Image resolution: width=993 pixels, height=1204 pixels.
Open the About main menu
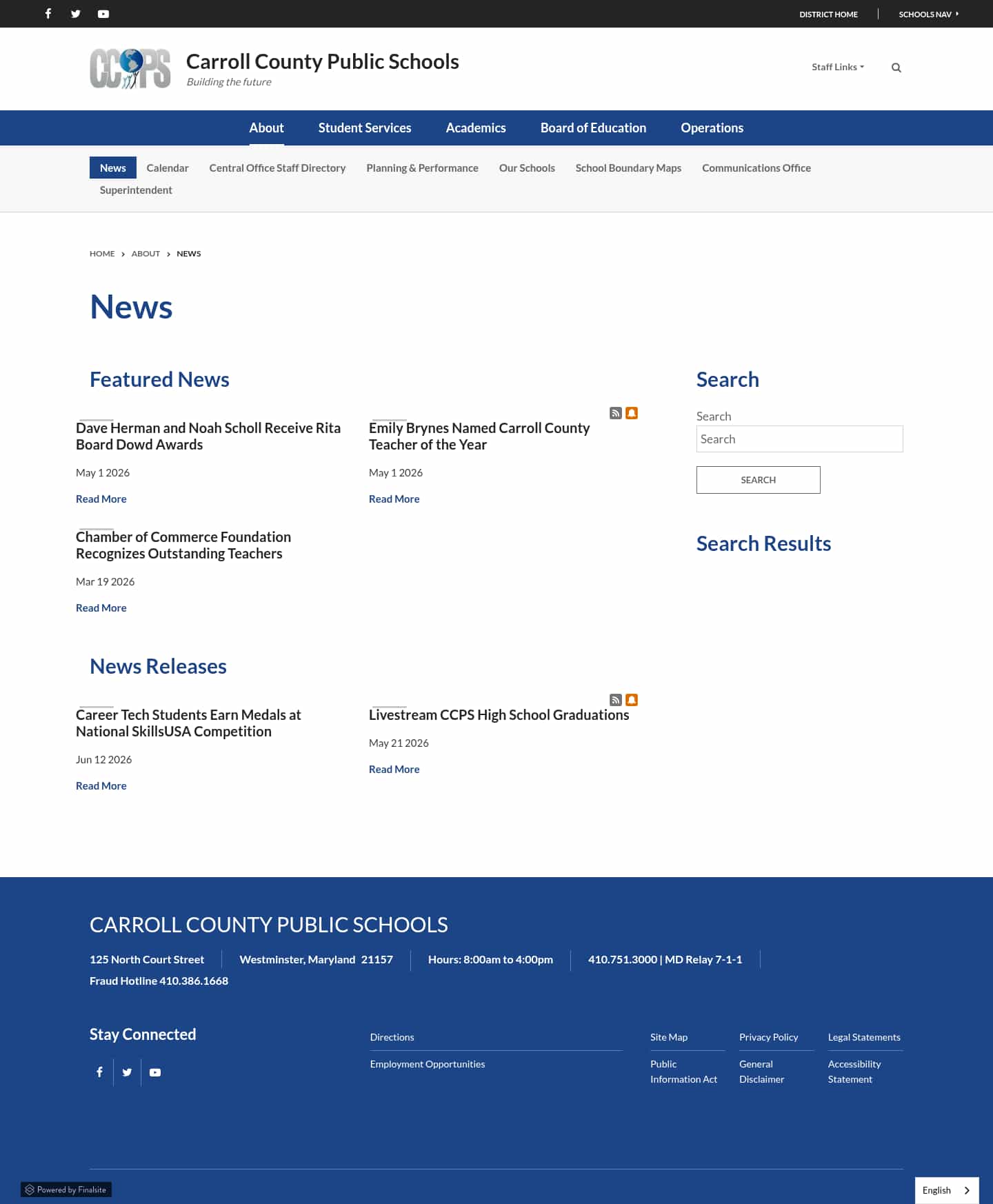[x=266, y=128]
